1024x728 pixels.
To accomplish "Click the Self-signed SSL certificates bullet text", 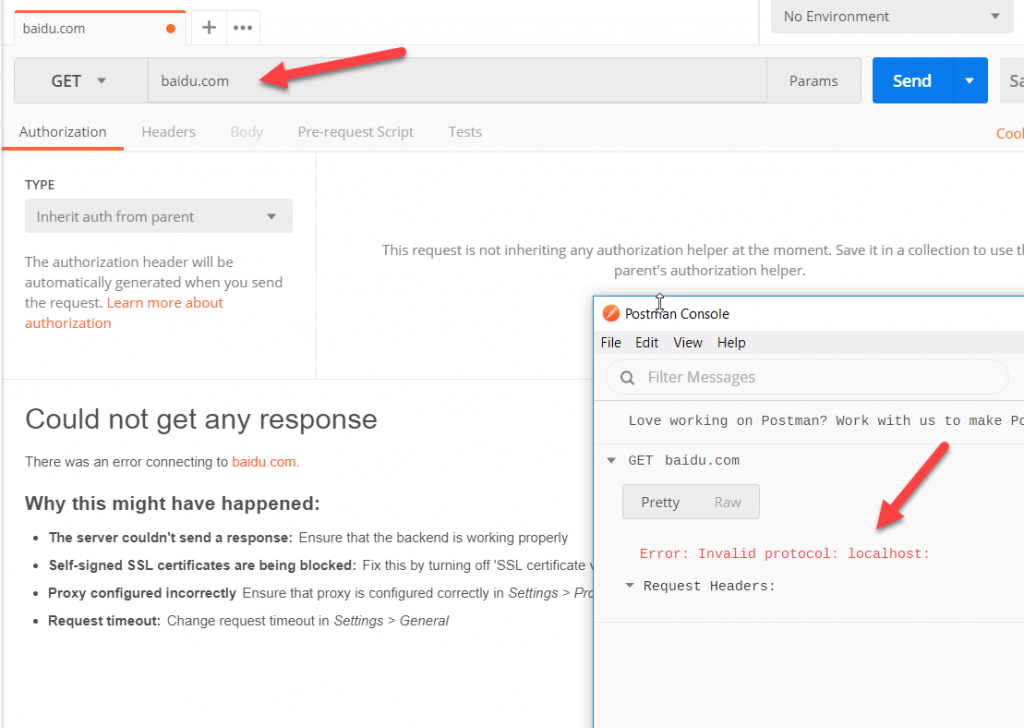I will [x=321, y=565].
